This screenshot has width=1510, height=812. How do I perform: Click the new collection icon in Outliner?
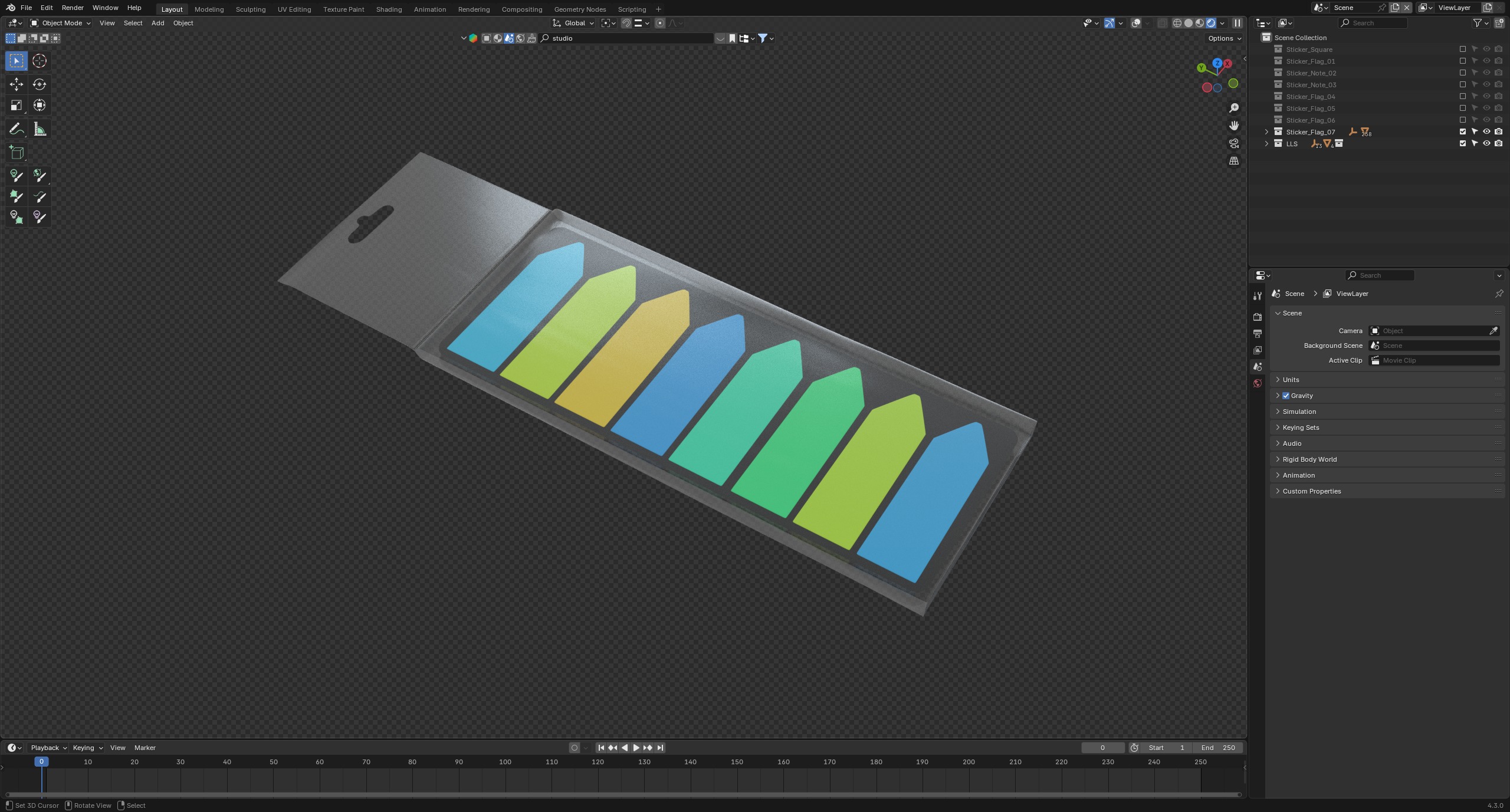(1499, 23)
